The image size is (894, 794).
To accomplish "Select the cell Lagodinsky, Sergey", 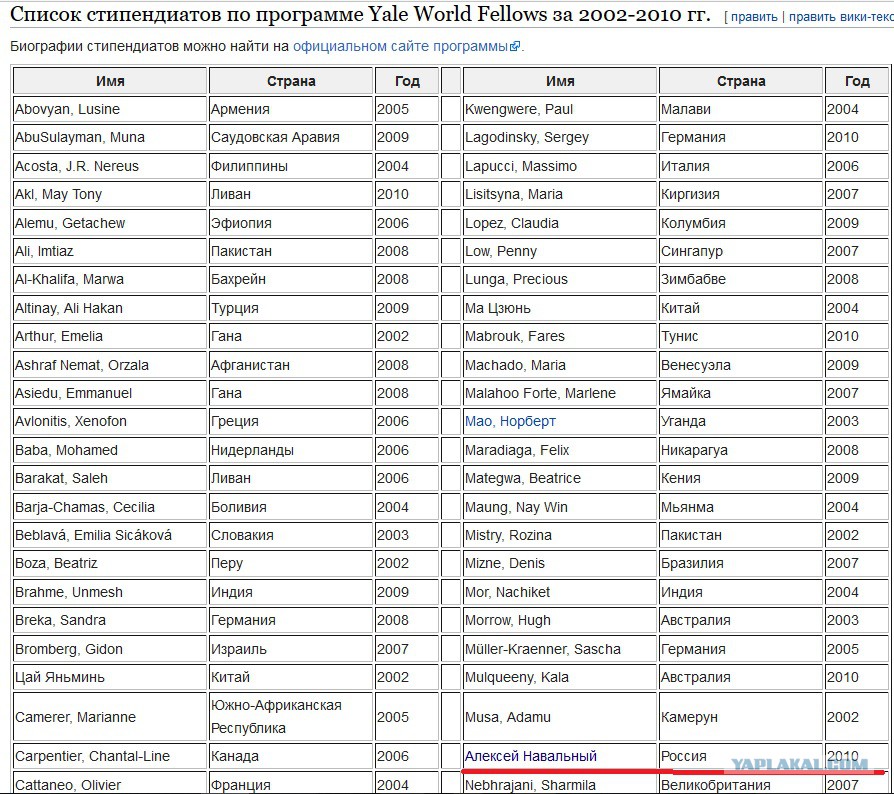I will 560,137.
